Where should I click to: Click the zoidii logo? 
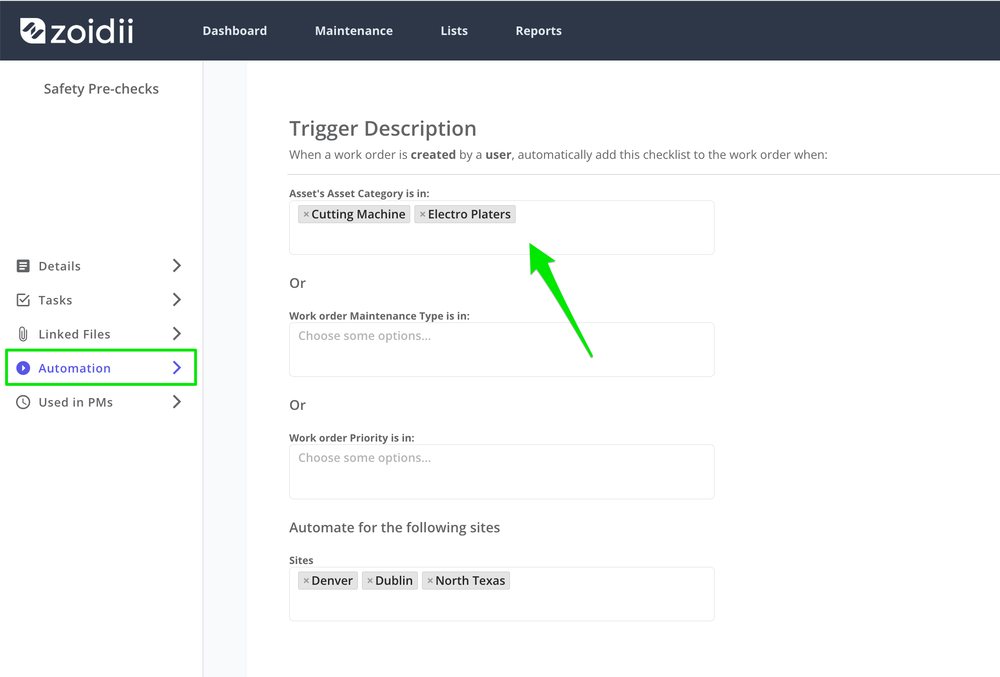pyautogui.click(x=77, y=31)
